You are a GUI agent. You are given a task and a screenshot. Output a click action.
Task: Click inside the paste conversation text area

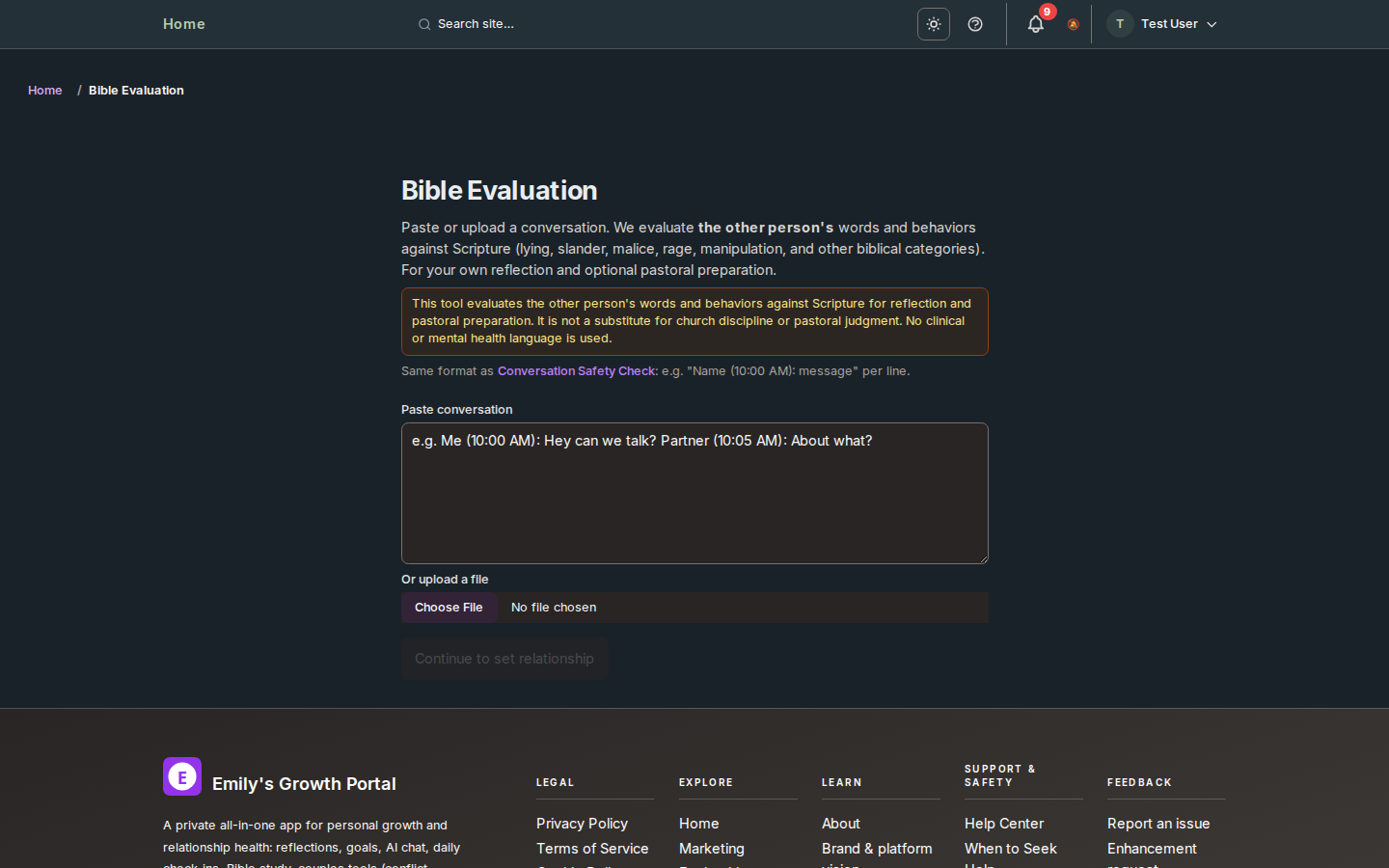coord(694,493)
